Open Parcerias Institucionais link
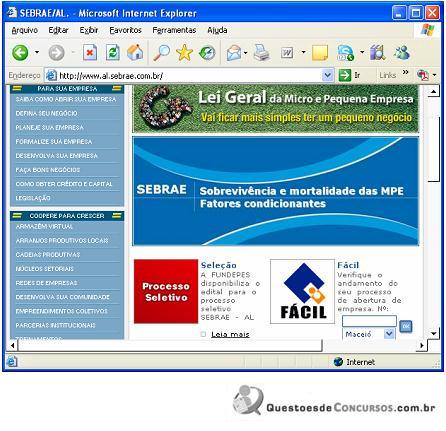Screen dimensions: 446x431 click(x=55, y=325)
